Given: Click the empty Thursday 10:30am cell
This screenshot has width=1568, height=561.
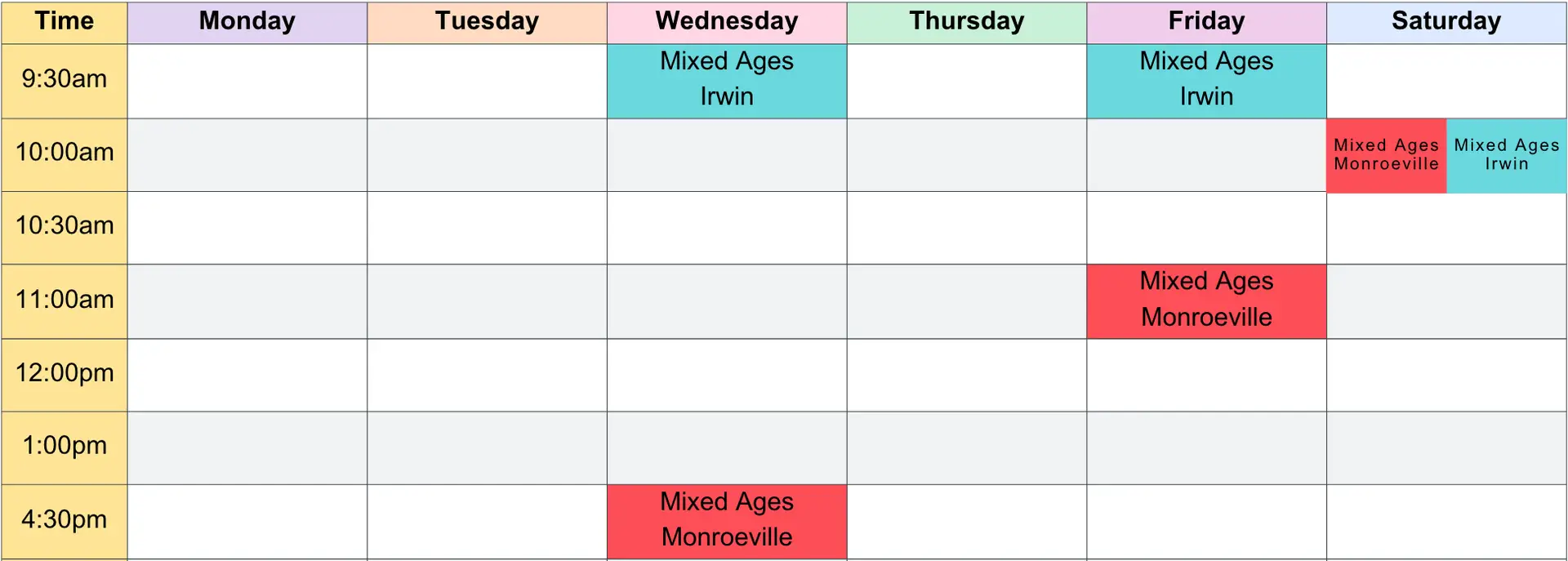Looking at the screenshot, I should click(967, 228).
